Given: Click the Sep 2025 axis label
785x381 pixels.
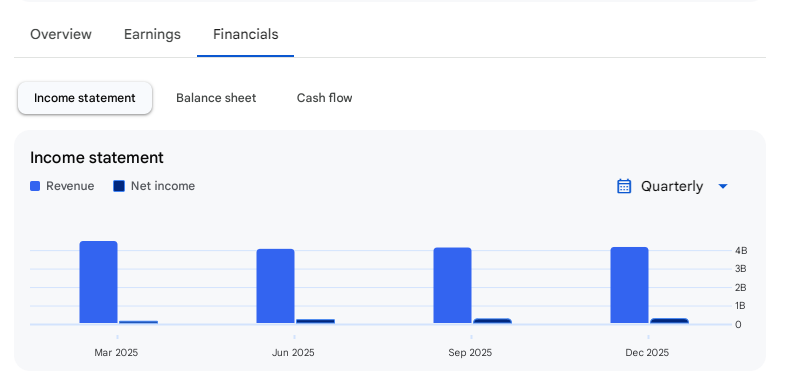Looking at the screenshot, I should coord(470,353).
